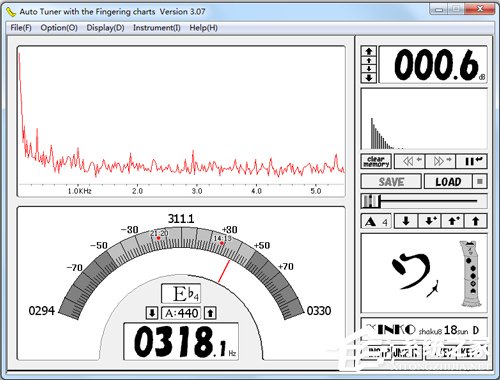Open the Option(O) menu
500x380 pixels.
coord(59,28)
